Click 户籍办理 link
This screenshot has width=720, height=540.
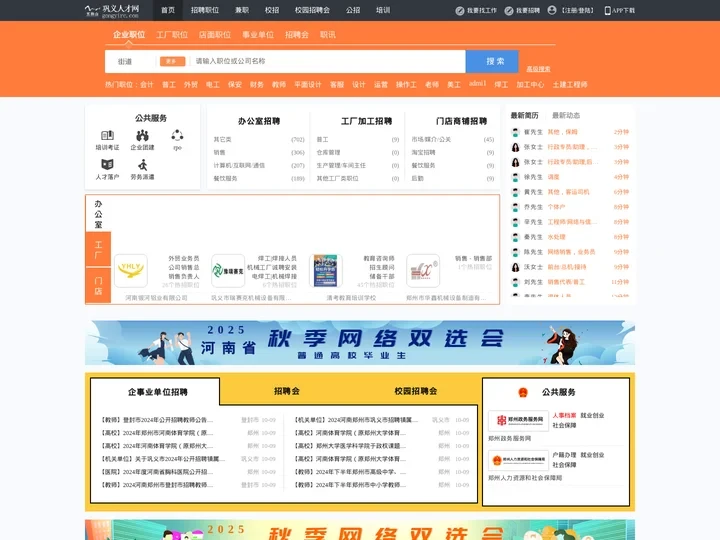coord(564,455)
